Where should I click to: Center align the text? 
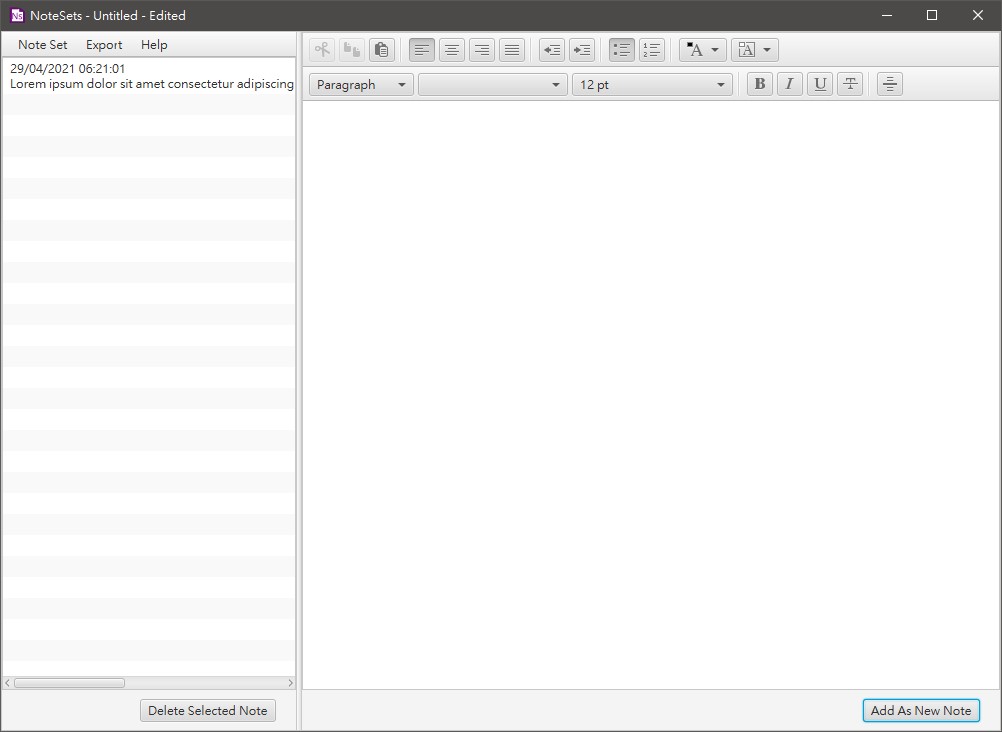[452, 50]
